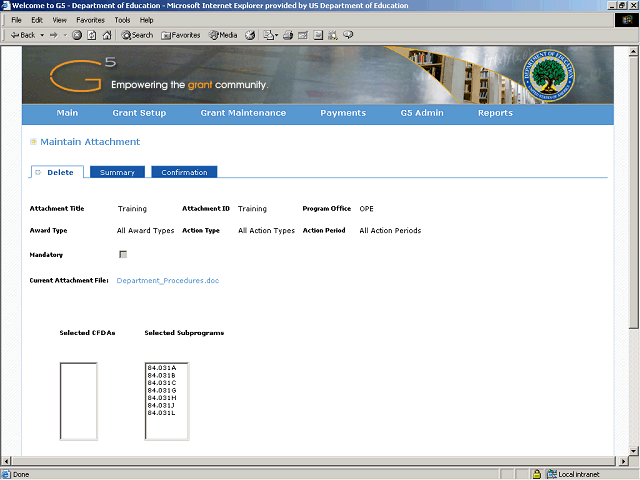Click the padlock security icon in status bar
The height and width of the screenshot is (480, 640).
pos(537,474)
